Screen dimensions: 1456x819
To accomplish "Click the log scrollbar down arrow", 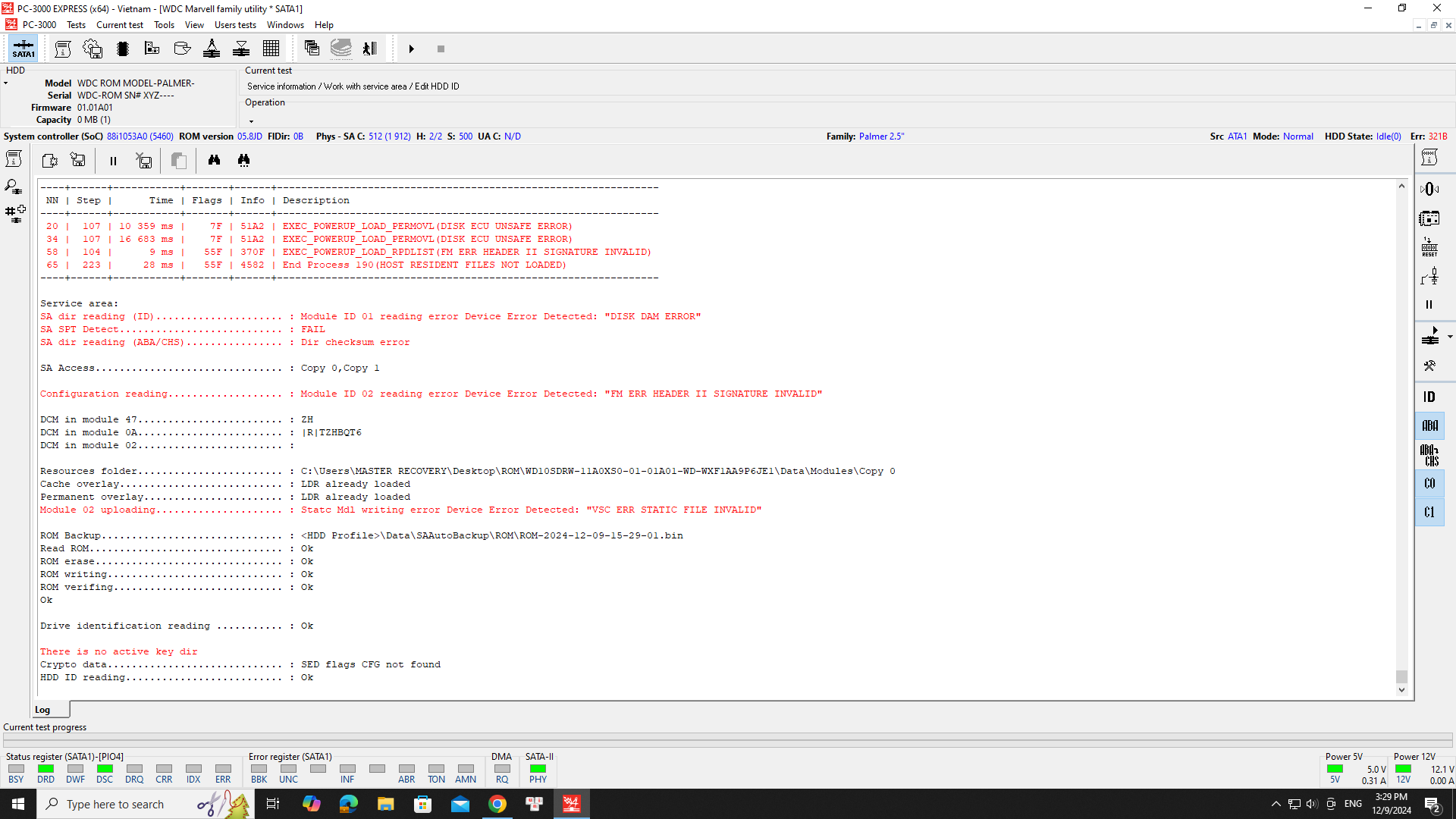I will [x=1401, y=690].
